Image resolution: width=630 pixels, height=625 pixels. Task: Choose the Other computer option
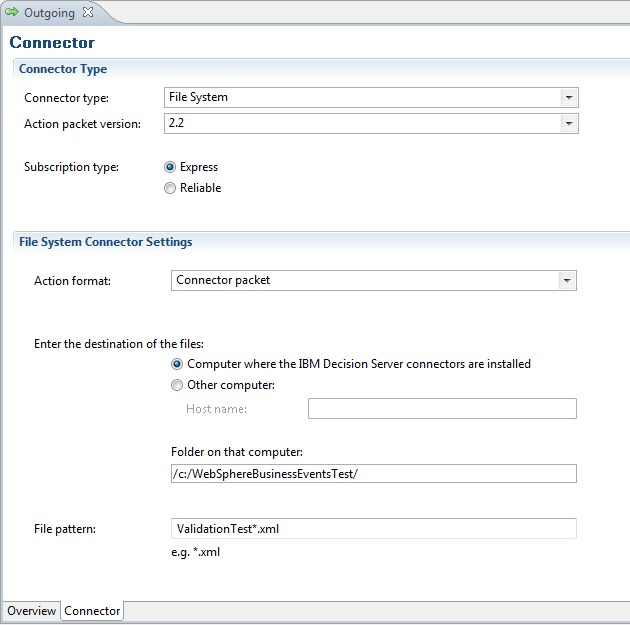[177, 385]
